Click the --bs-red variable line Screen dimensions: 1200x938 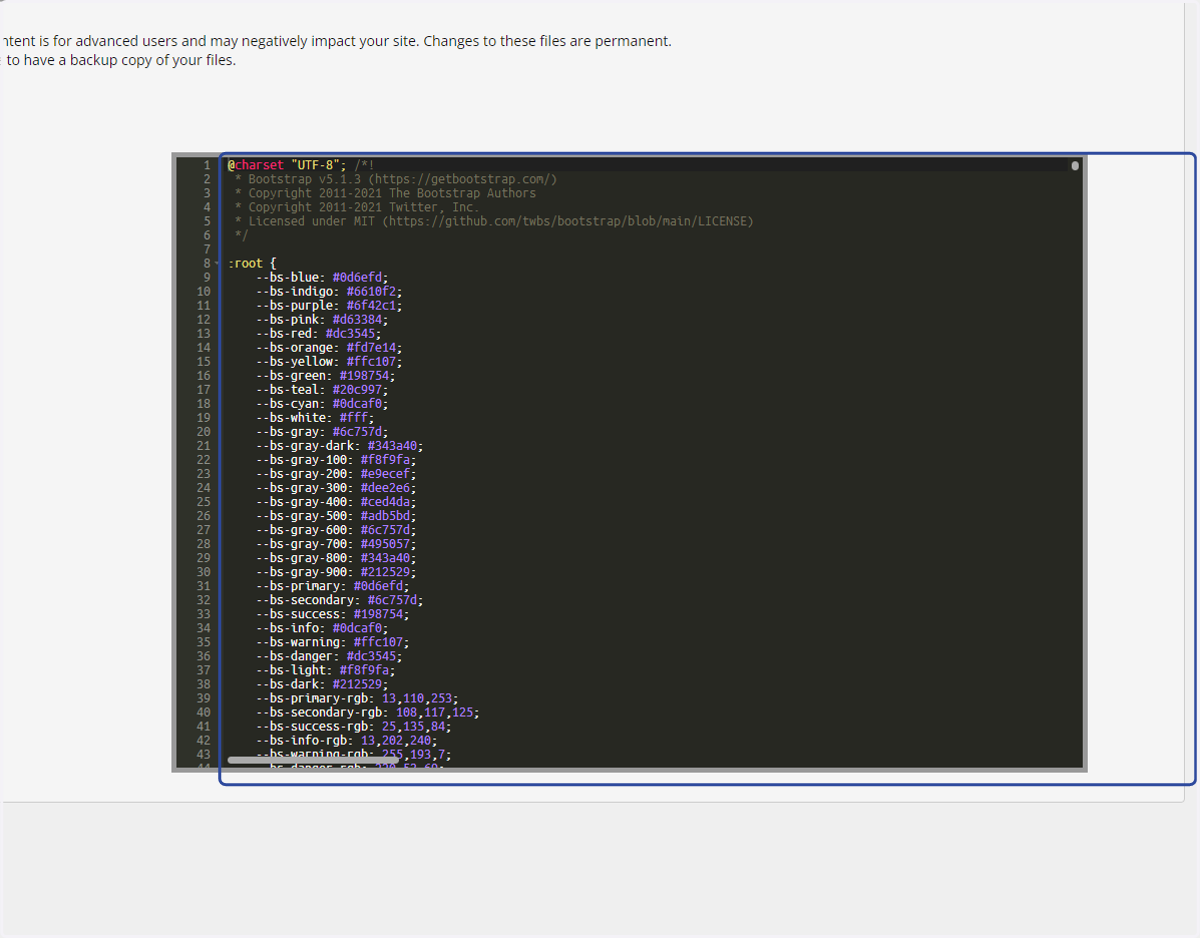click(318, 333)
